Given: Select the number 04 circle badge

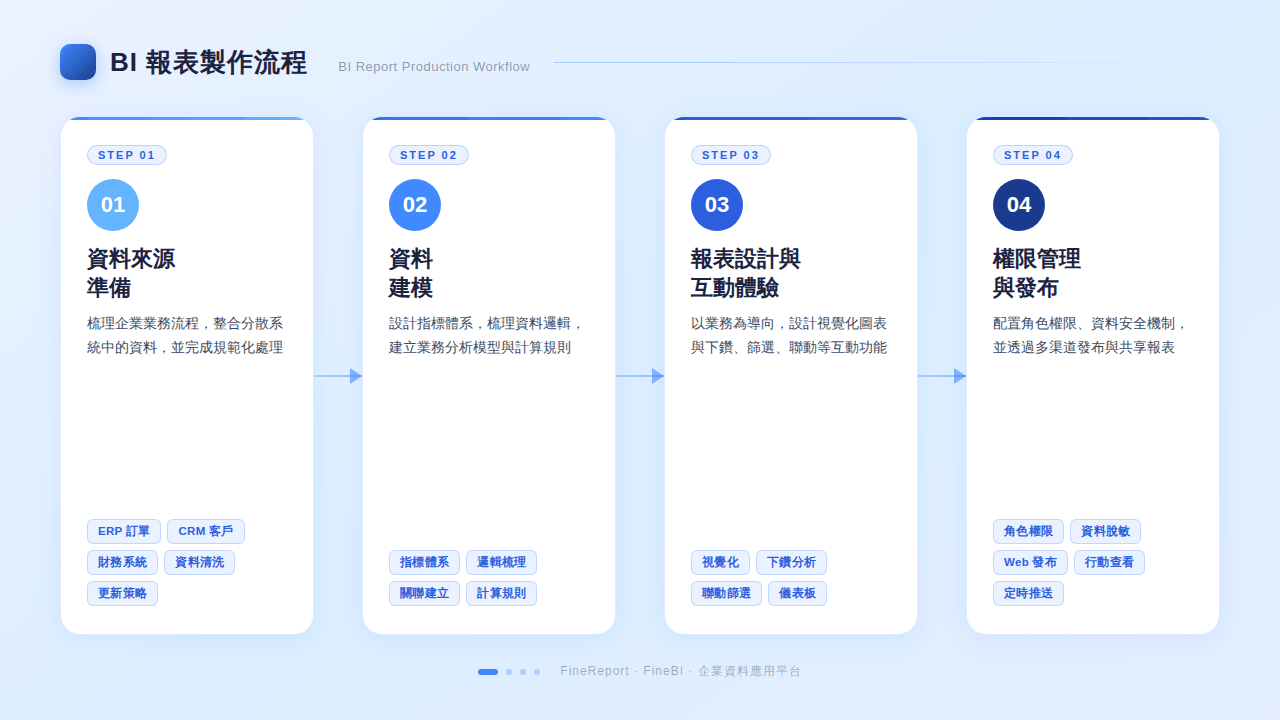Looking at the screenshot, I should [1019, 205].
